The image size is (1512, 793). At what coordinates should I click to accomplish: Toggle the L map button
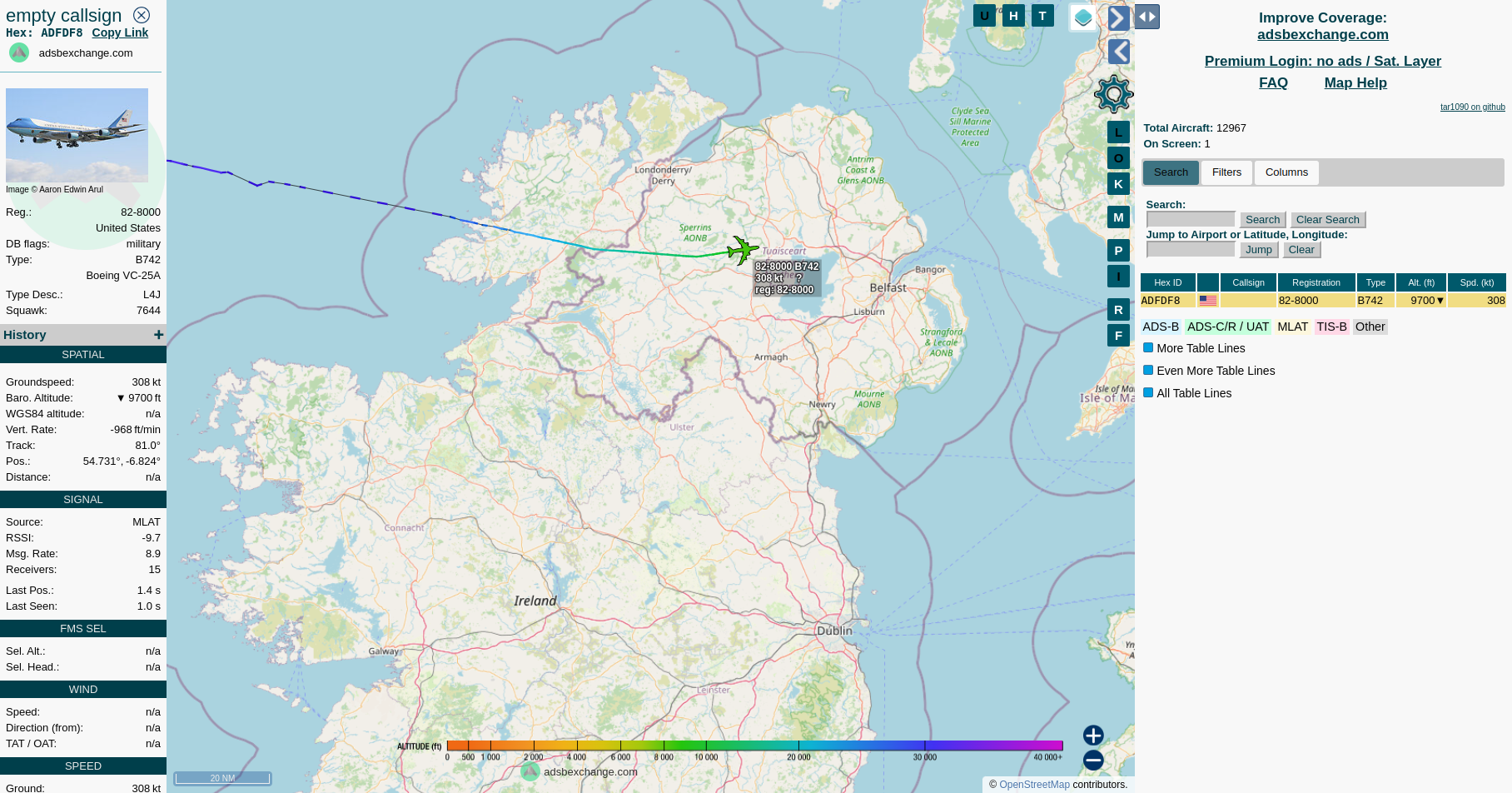1118,132
